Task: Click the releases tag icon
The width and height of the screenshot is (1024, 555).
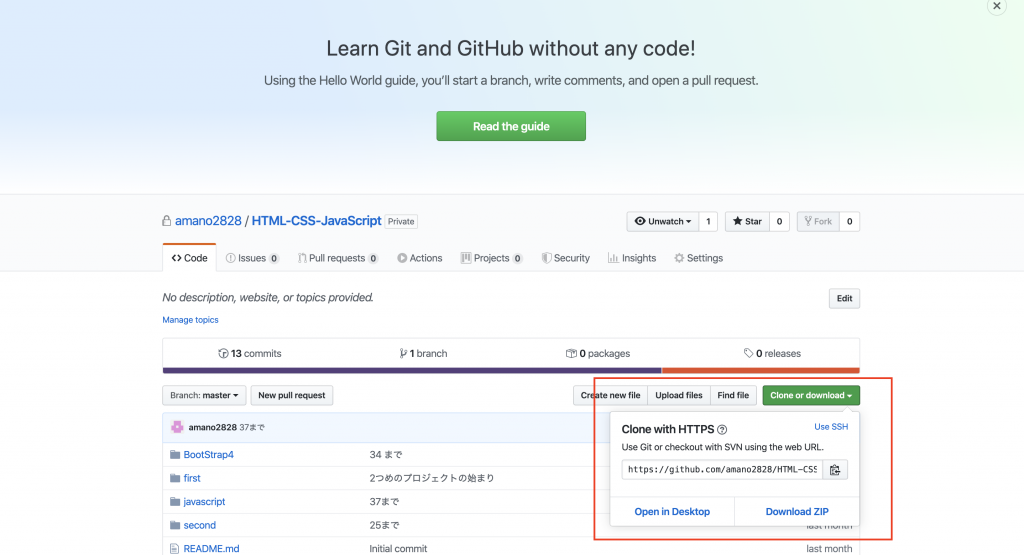Action: tap(748, 353)
